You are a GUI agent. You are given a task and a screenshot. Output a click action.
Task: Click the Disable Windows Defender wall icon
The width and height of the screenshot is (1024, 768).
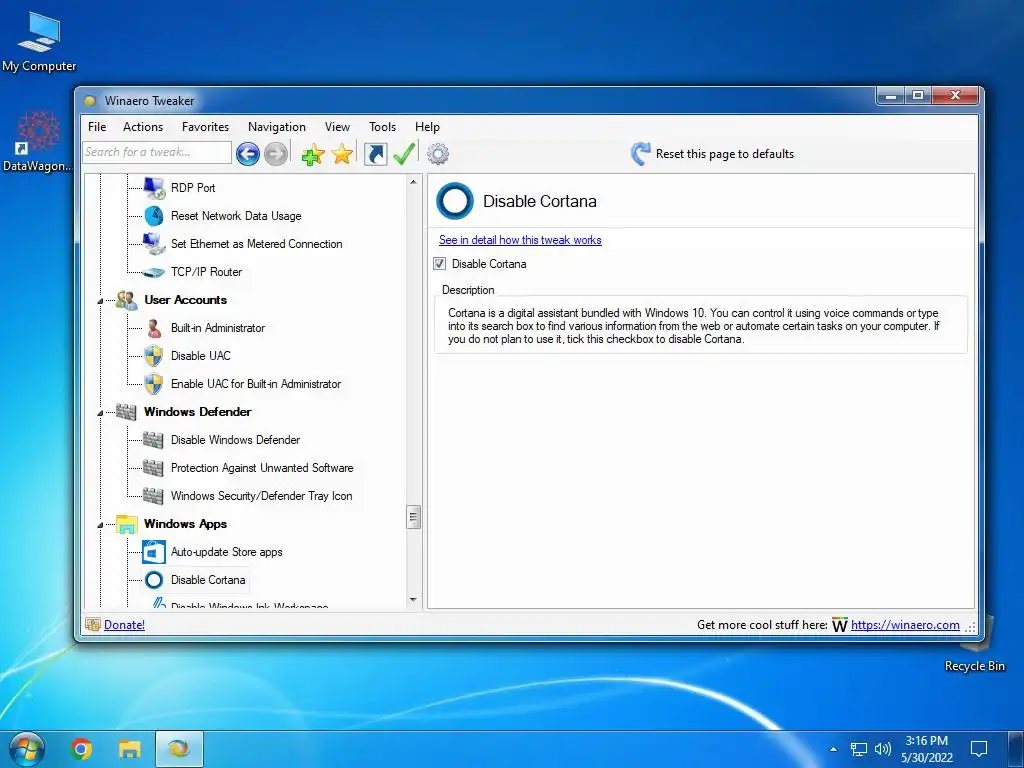(x=153, y=440)
